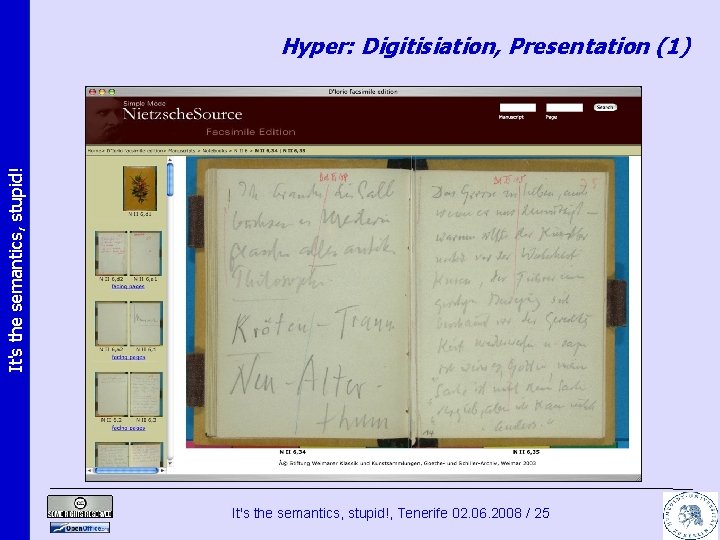Open the flower cover thumbnail
This screenshot has width=720, height=540.
pyautogui.click(x=140, y=188)
